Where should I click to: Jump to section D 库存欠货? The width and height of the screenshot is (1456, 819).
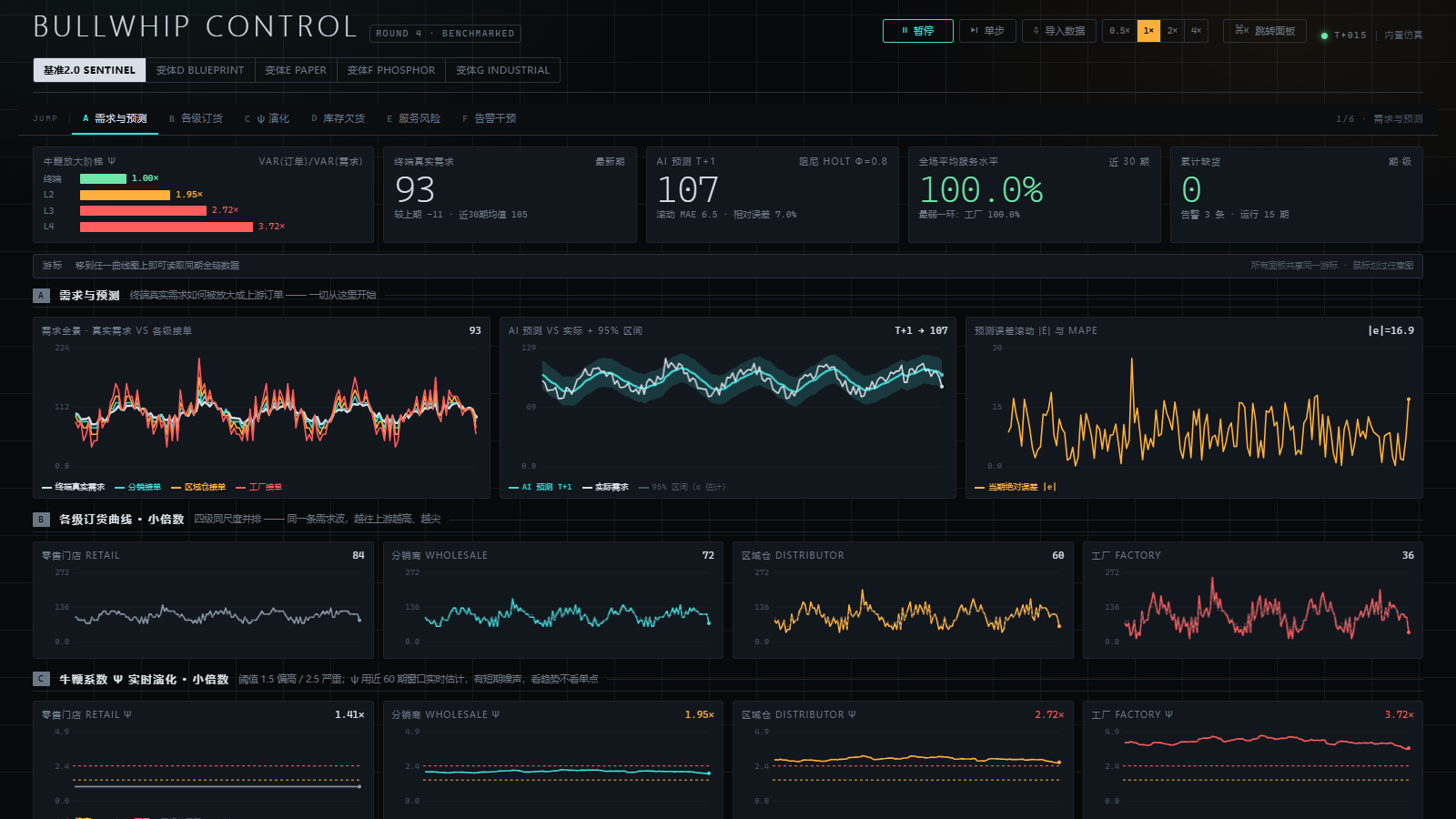click(x=338, y=119)
